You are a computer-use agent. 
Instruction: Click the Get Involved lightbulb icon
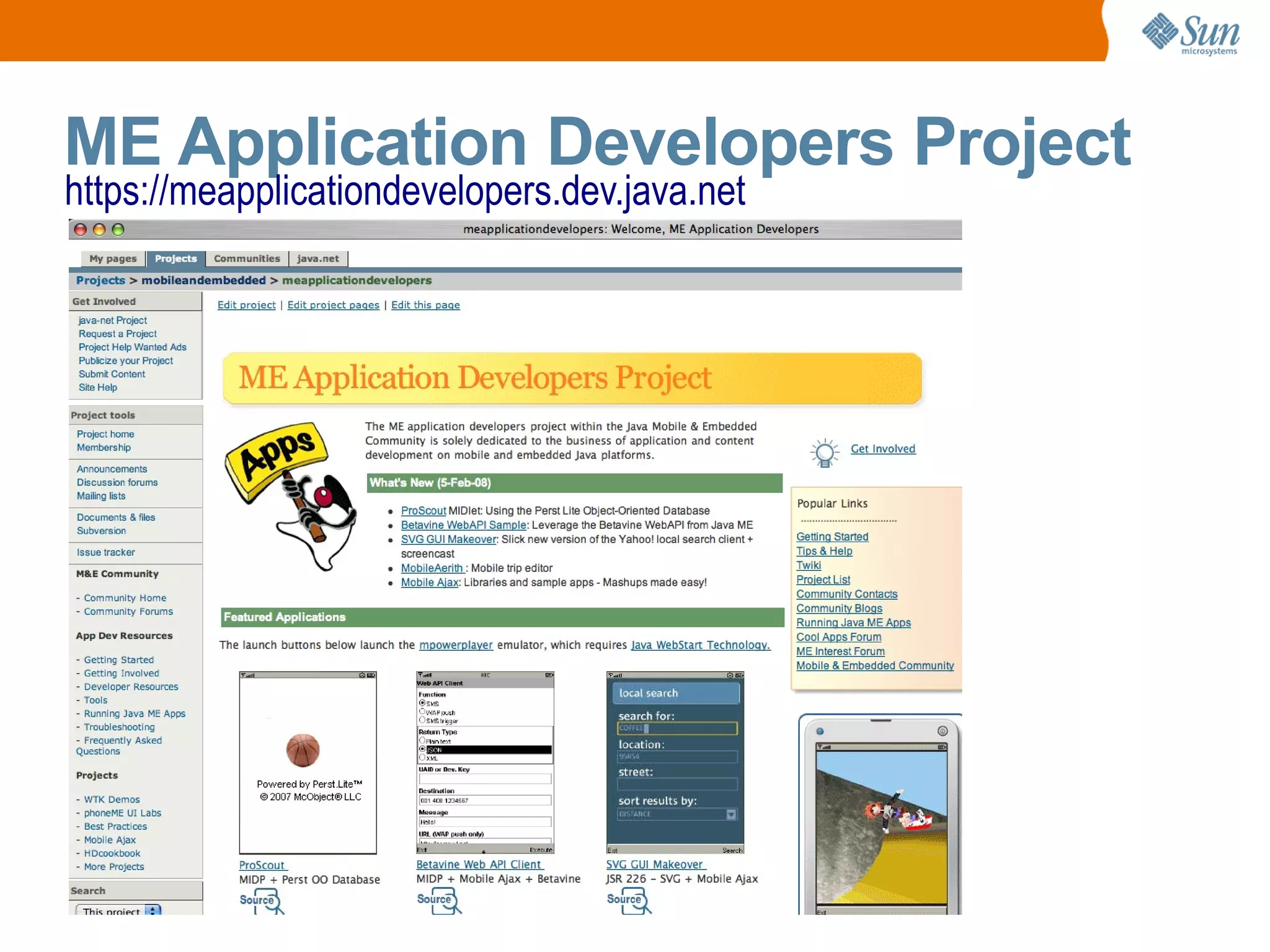pos(825,453)
